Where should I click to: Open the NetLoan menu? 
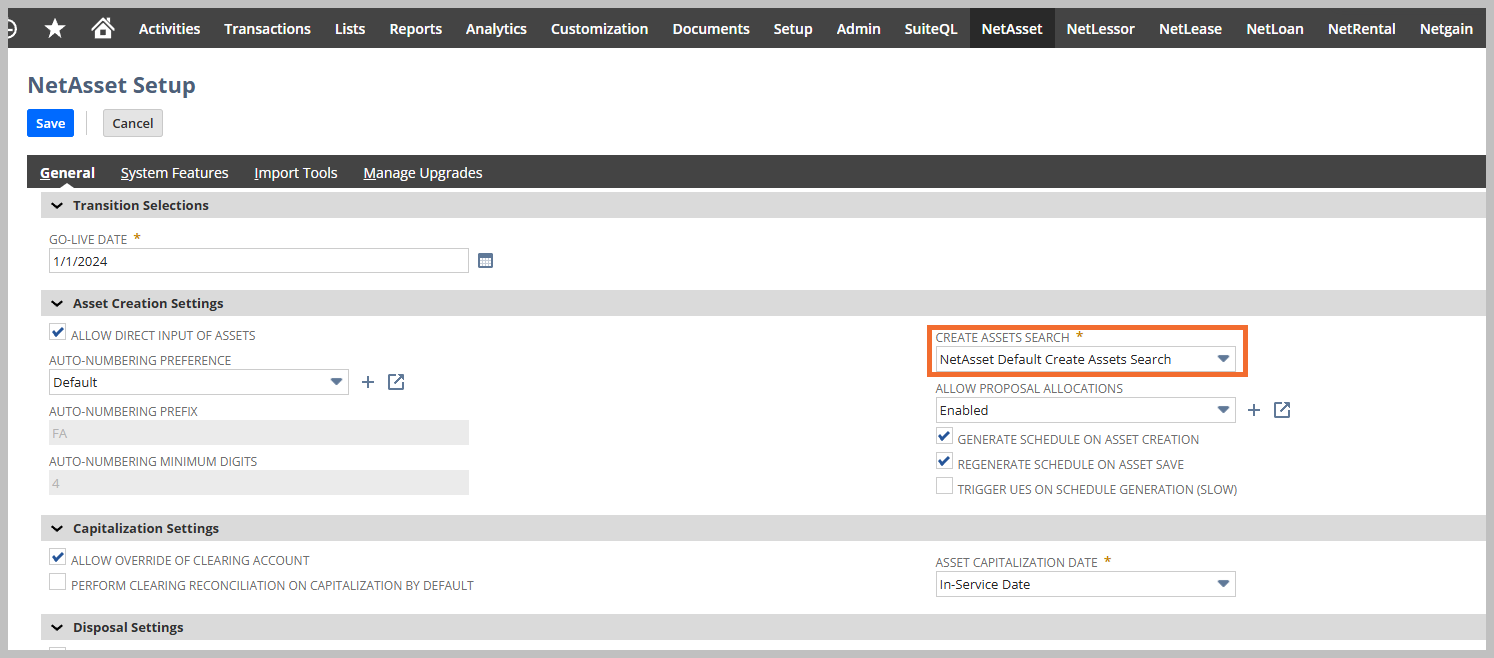point(1275,29)
